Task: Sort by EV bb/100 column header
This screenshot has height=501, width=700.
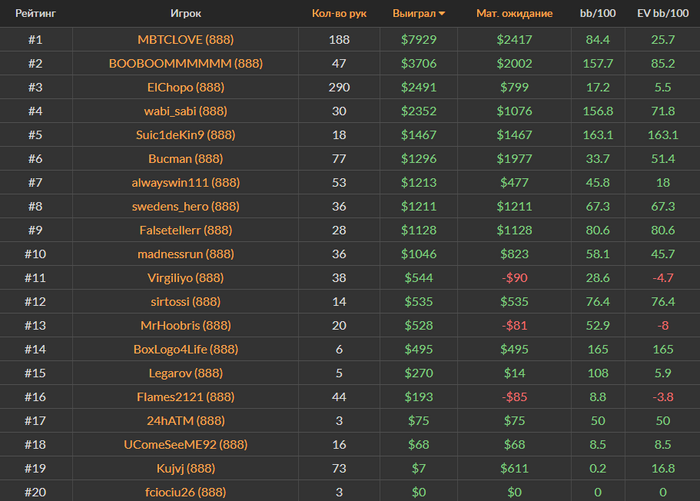Action: 662,14
